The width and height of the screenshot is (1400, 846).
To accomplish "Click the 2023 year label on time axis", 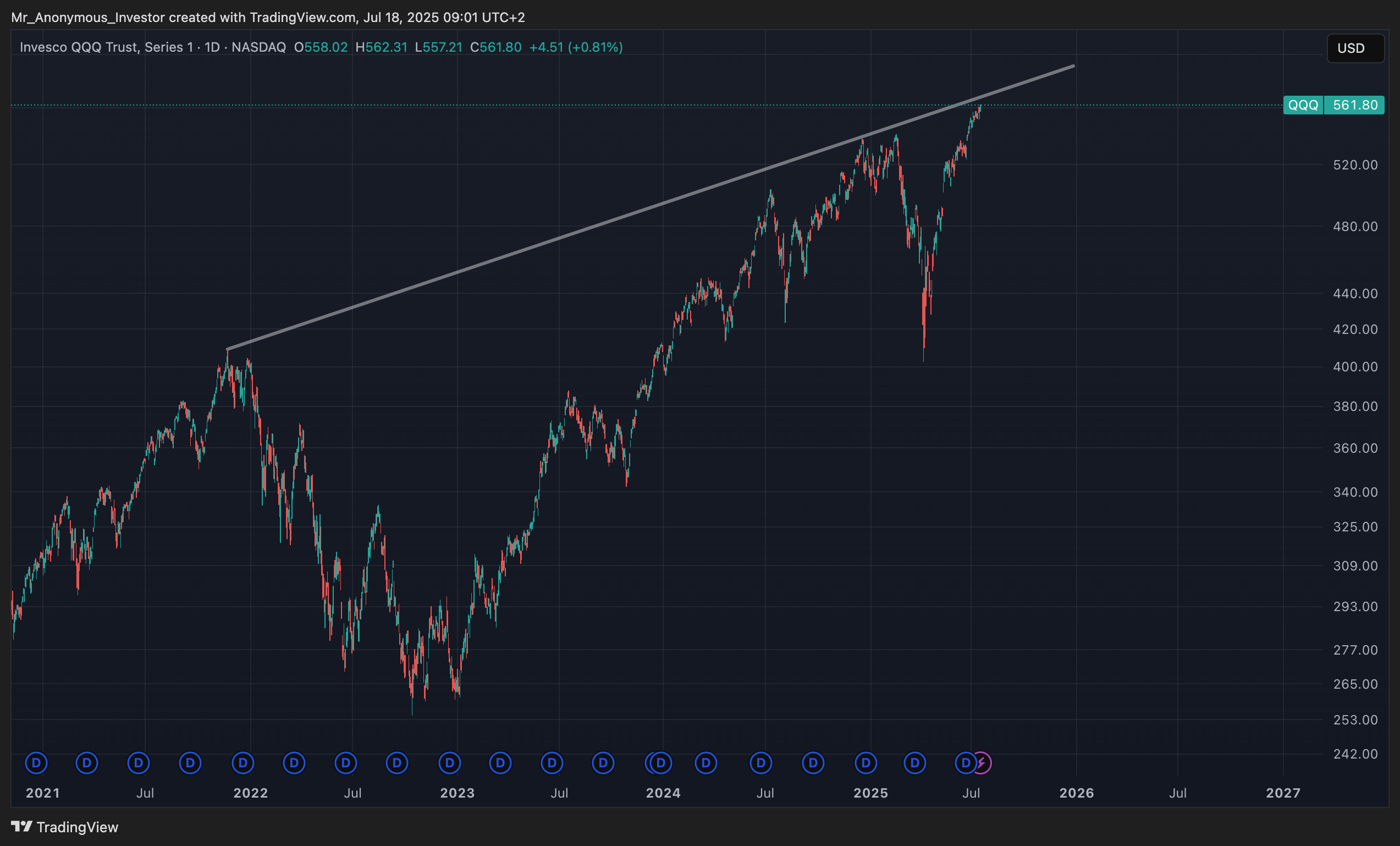I will pos(458,793).
